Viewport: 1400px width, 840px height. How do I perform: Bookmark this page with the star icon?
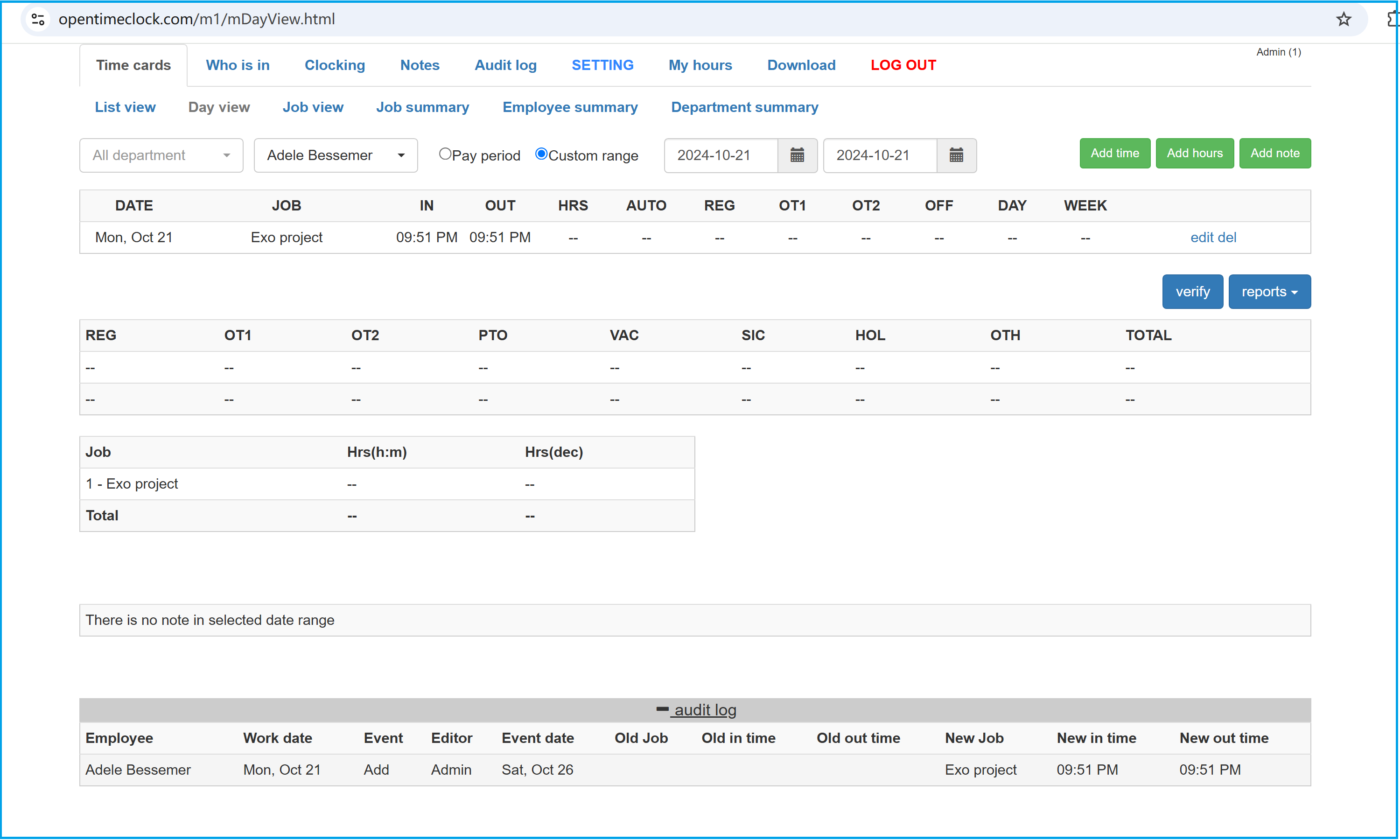coord(1344,19)
